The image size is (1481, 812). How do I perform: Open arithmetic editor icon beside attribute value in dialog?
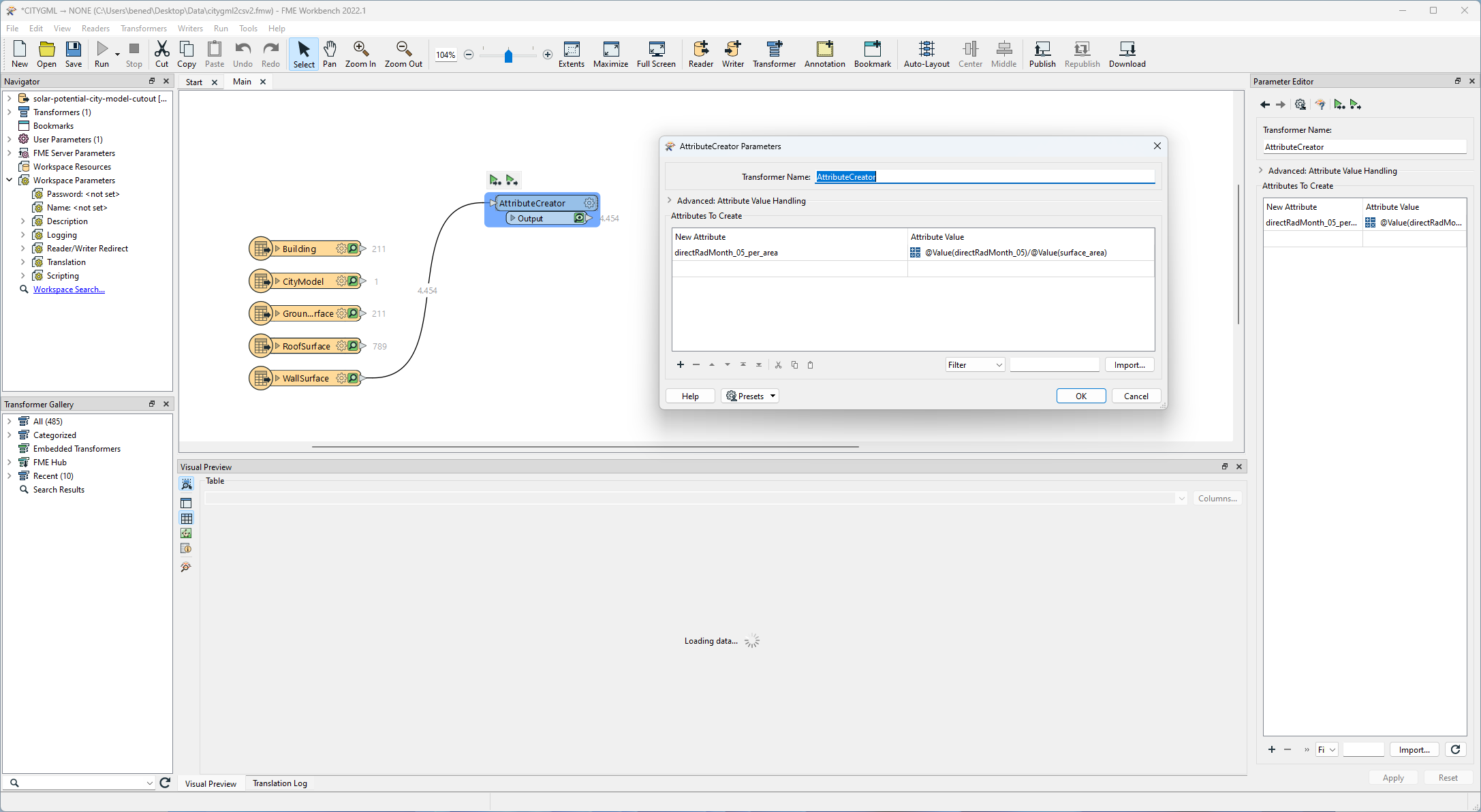click(915, 253)
